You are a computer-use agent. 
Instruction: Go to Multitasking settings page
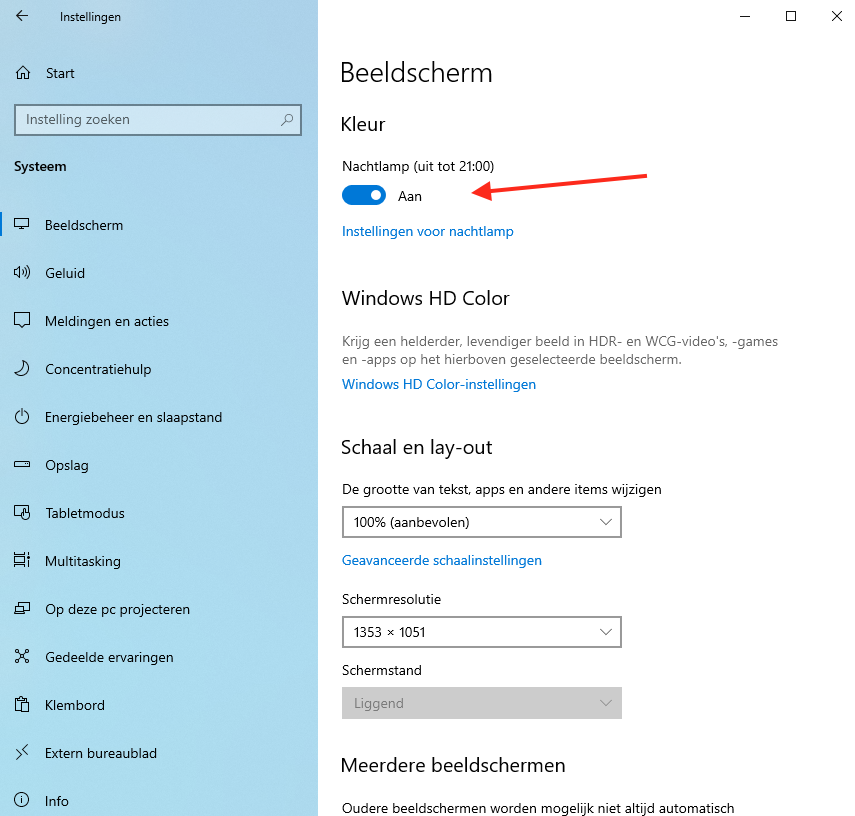point(83,561)
